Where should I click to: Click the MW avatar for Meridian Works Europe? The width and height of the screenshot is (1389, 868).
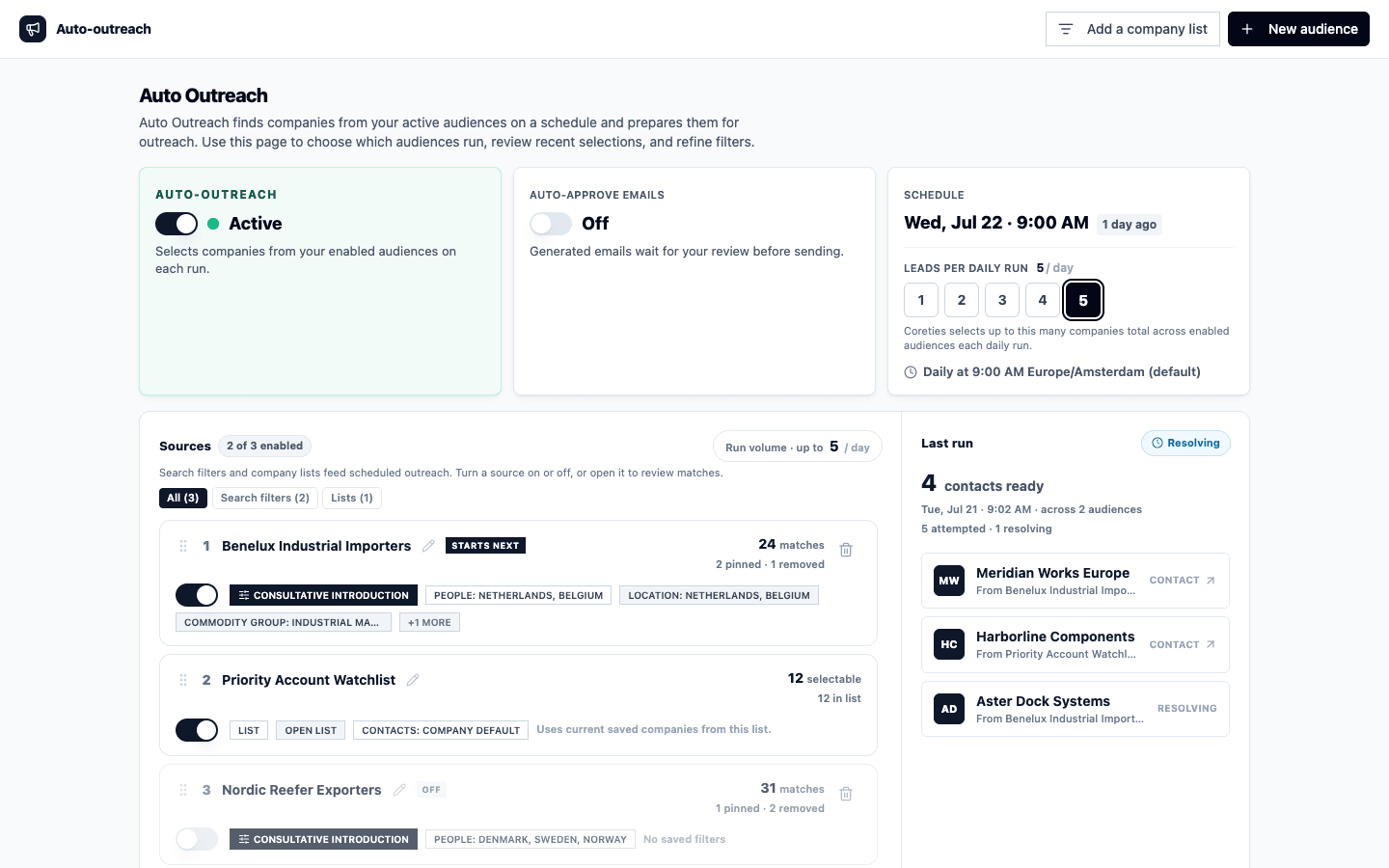(949, 581)
